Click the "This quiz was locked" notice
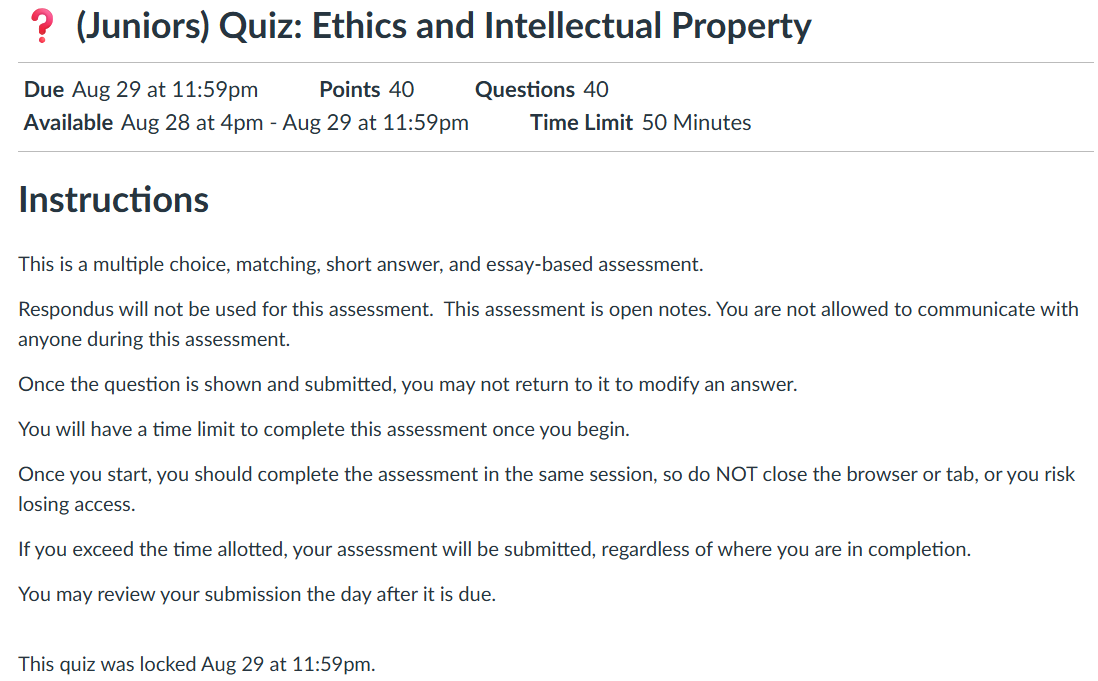 click(x=196, y=664)
